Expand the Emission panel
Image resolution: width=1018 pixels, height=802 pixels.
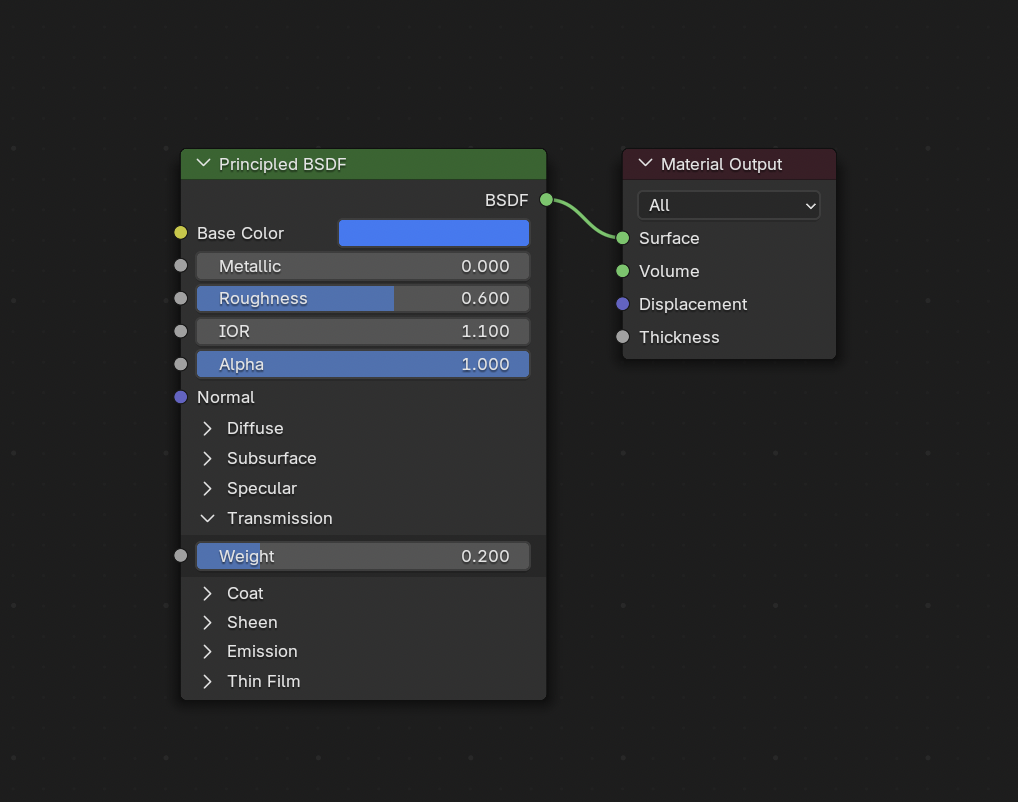[x=208, y=651]
